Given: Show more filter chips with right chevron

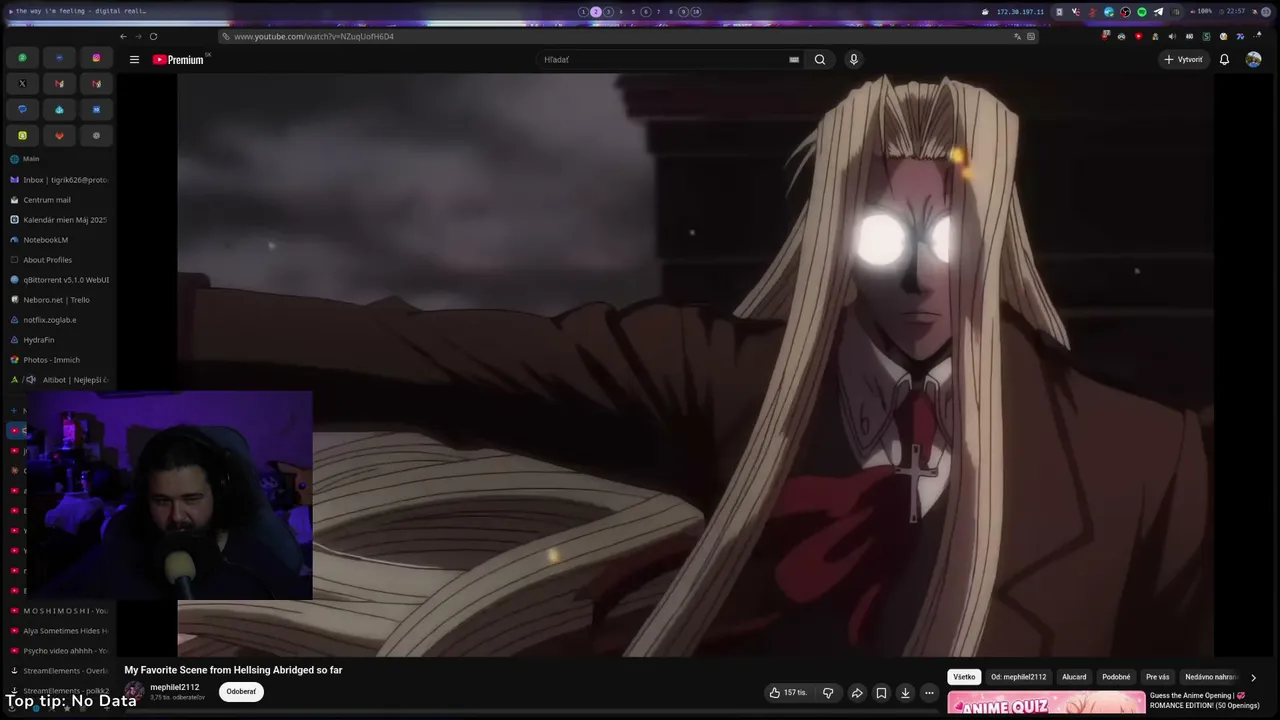Looking at the screenshot, I should point(1253,677).
